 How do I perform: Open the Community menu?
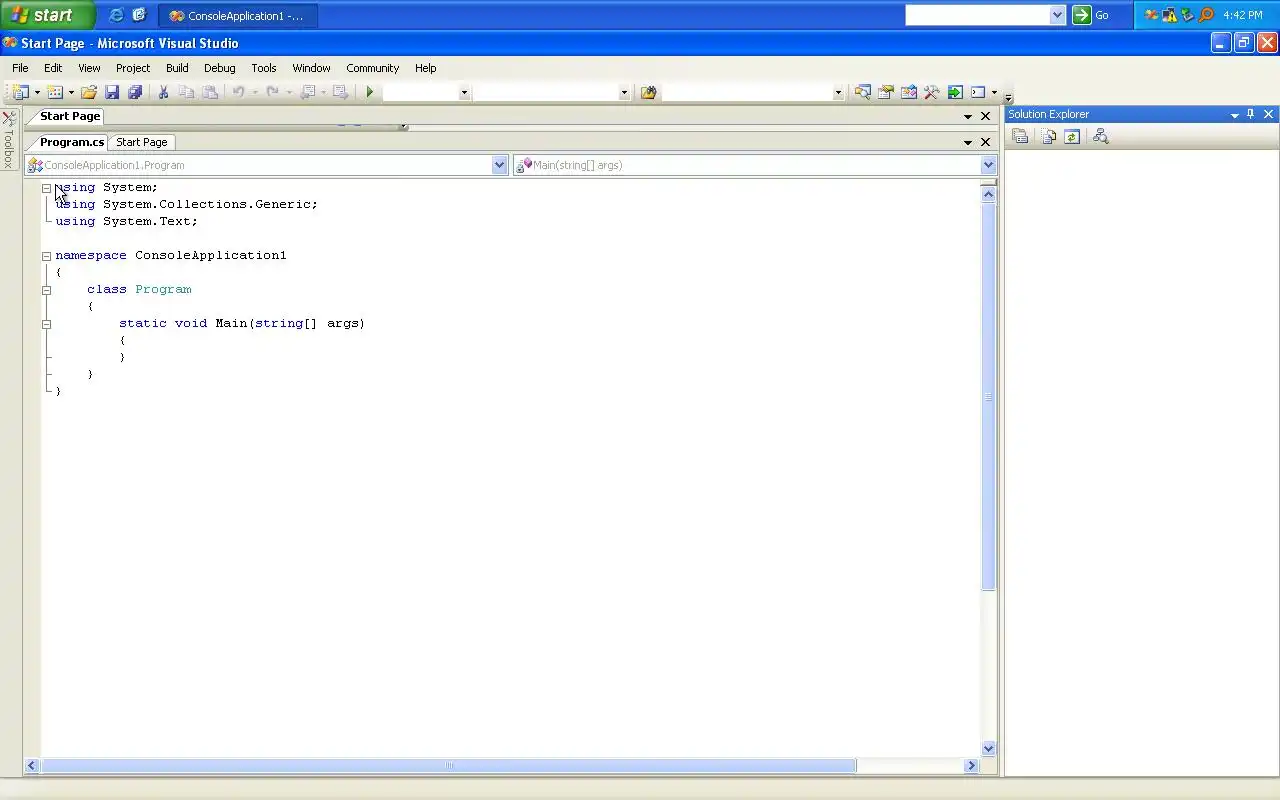373,68
